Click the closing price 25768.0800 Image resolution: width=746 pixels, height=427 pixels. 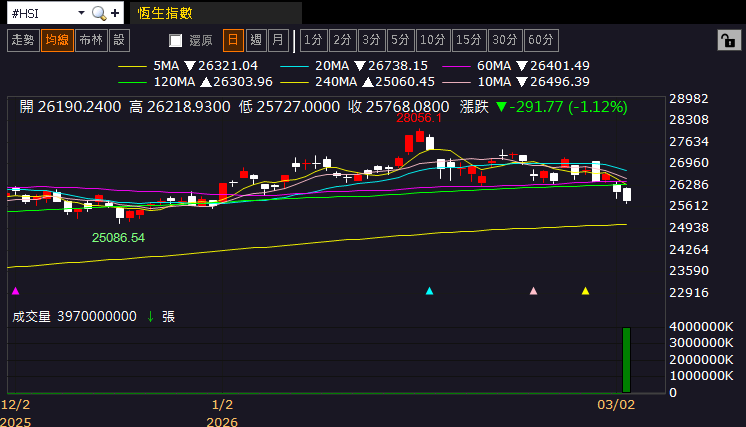click(x=407, y=107)
